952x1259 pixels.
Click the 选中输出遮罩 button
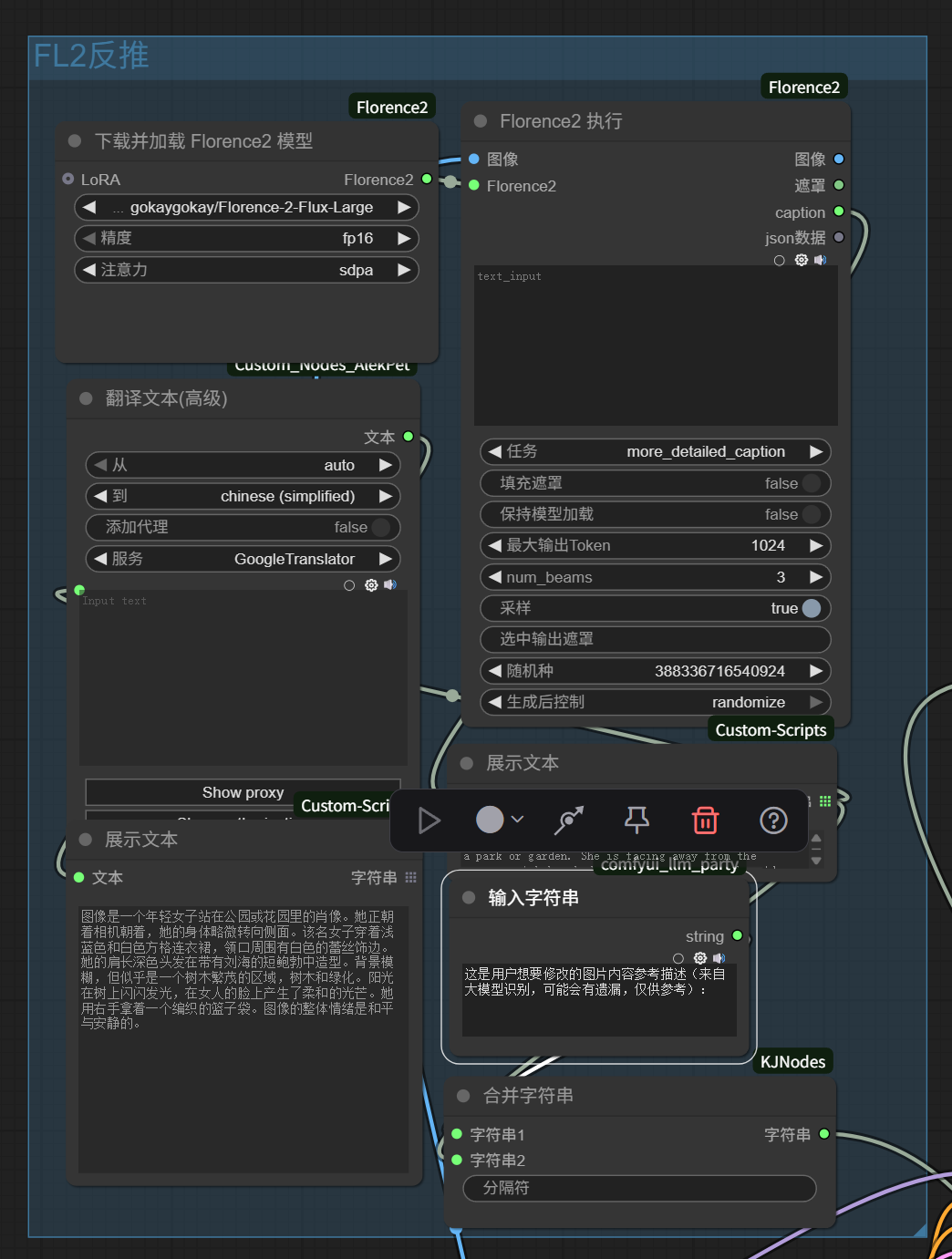click(x=655, y=639)
